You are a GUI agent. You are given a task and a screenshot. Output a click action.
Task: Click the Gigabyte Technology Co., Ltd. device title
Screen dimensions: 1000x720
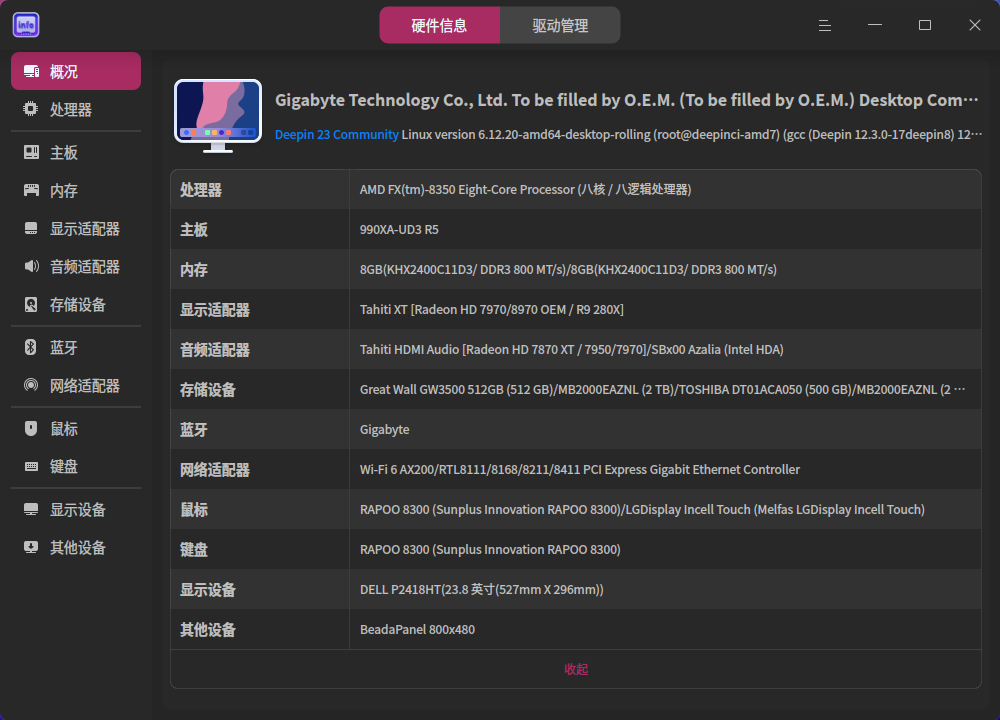(x=626, y=100)
